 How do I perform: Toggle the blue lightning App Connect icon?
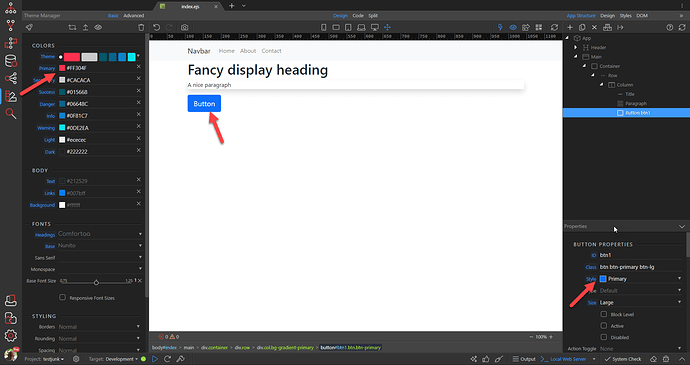pyautogui.click(x=500, y=27)
